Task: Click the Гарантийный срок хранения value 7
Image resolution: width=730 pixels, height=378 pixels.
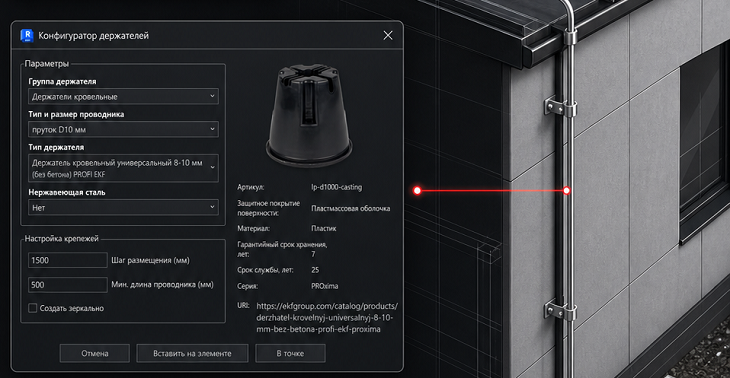Action: (313, 254)
